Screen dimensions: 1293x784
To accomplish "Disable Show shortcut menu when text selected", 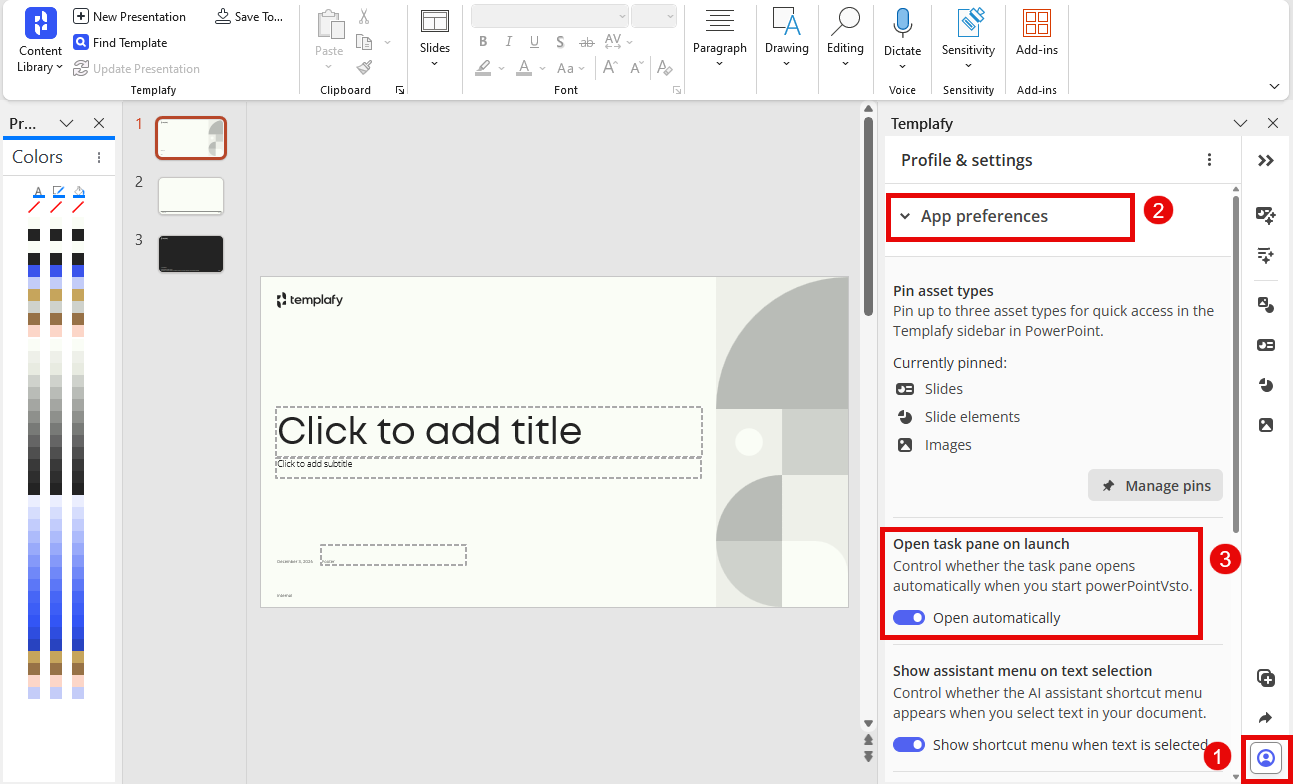I will 909,744.
